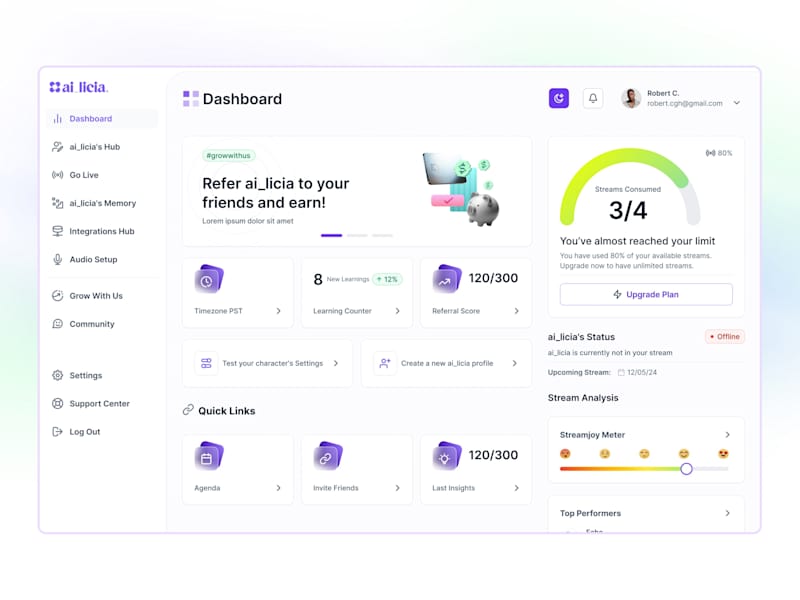Open Create a new ai_licia profile chevron
The height and width of the screenshot is (600, 800).
click(x=514, y=363)
